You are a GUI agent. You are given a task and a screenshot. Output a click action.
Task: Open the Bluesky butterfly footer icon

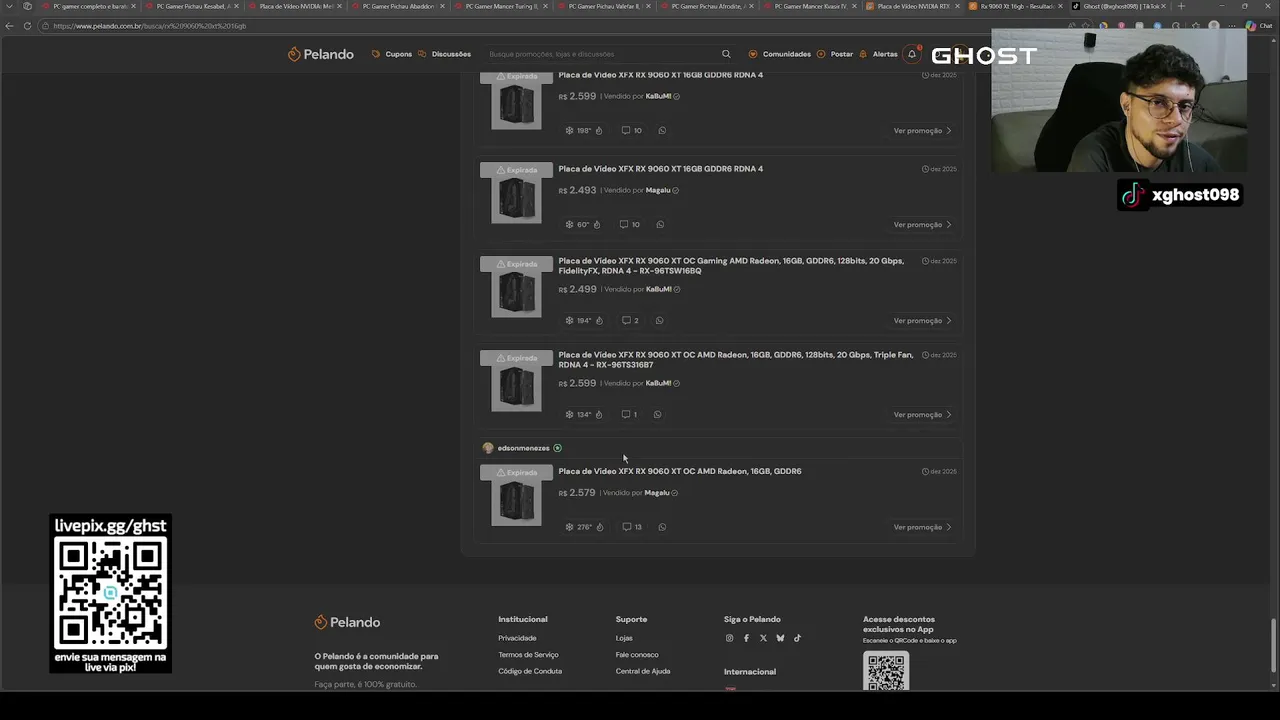(x=780, y=638)
